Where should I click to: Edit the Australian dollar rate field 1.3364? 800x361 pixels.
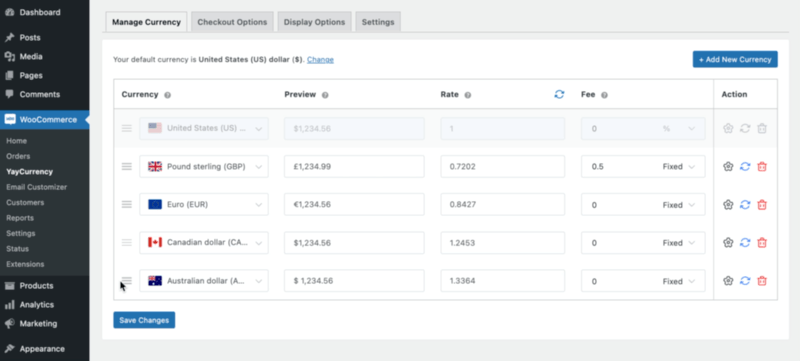(x=503, y=281)
